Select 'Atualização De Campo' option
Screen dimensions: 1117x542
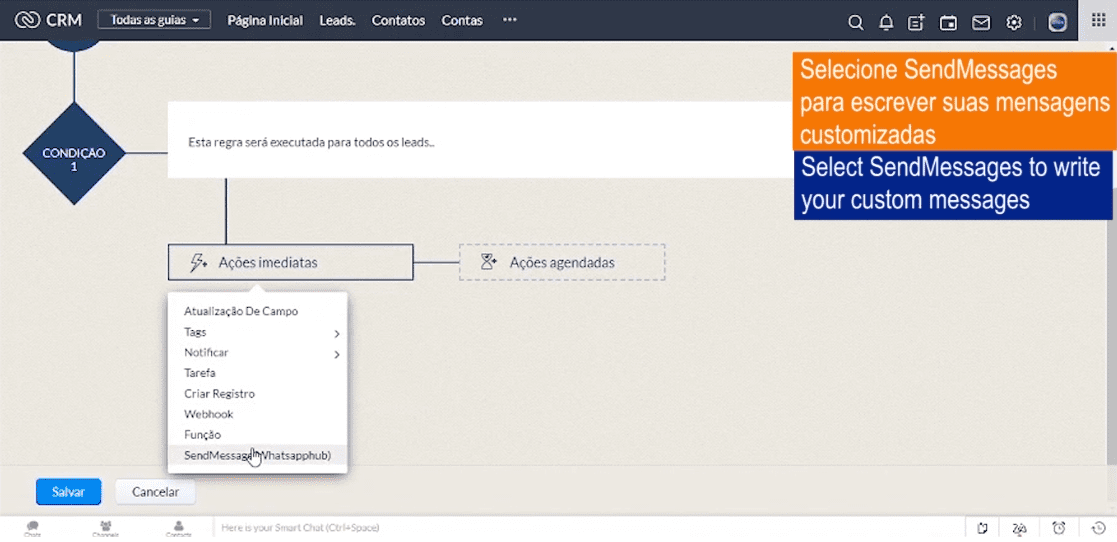pyautogui.click(x=241, y=311)
